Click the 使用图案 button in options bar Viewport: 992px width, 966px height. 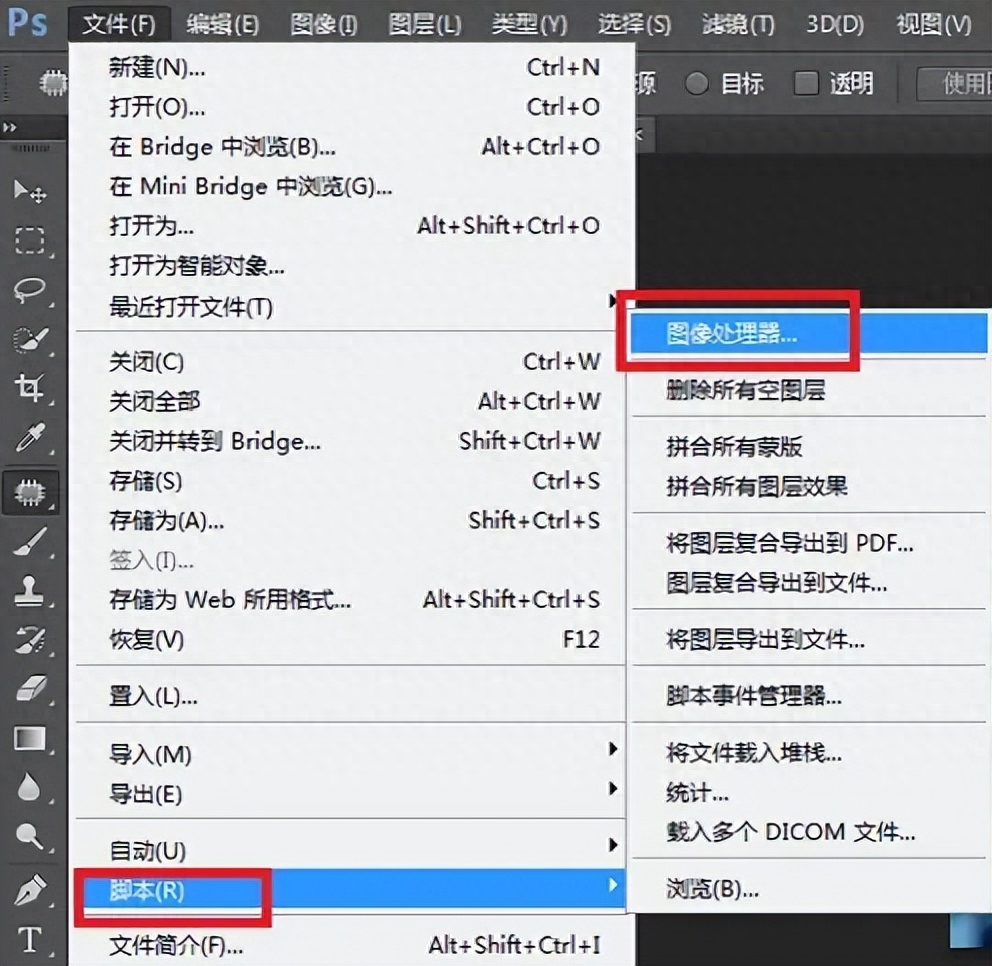click(x=955, y=84)
